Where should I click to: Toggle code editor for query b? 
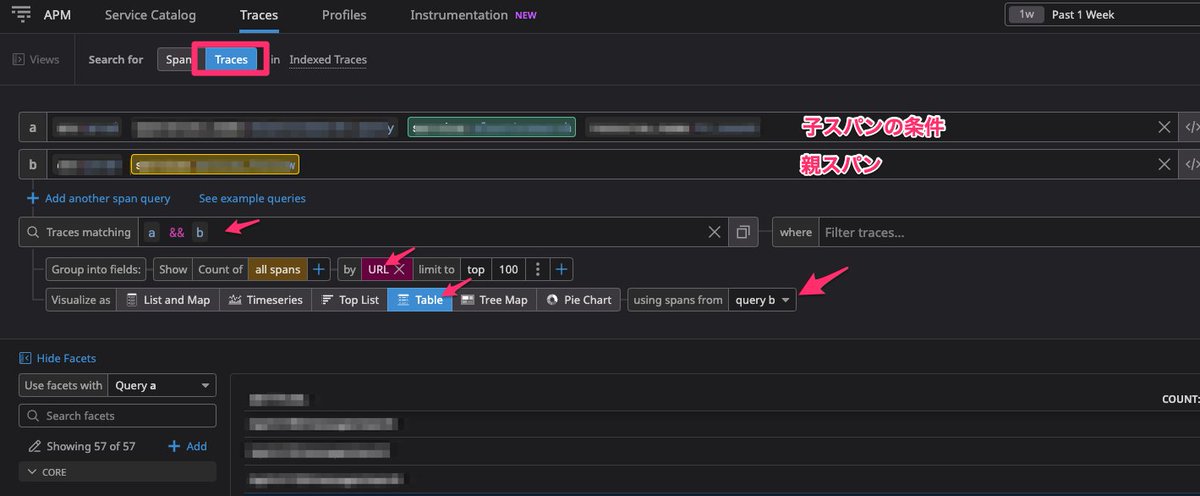[x=1191, y=165]
